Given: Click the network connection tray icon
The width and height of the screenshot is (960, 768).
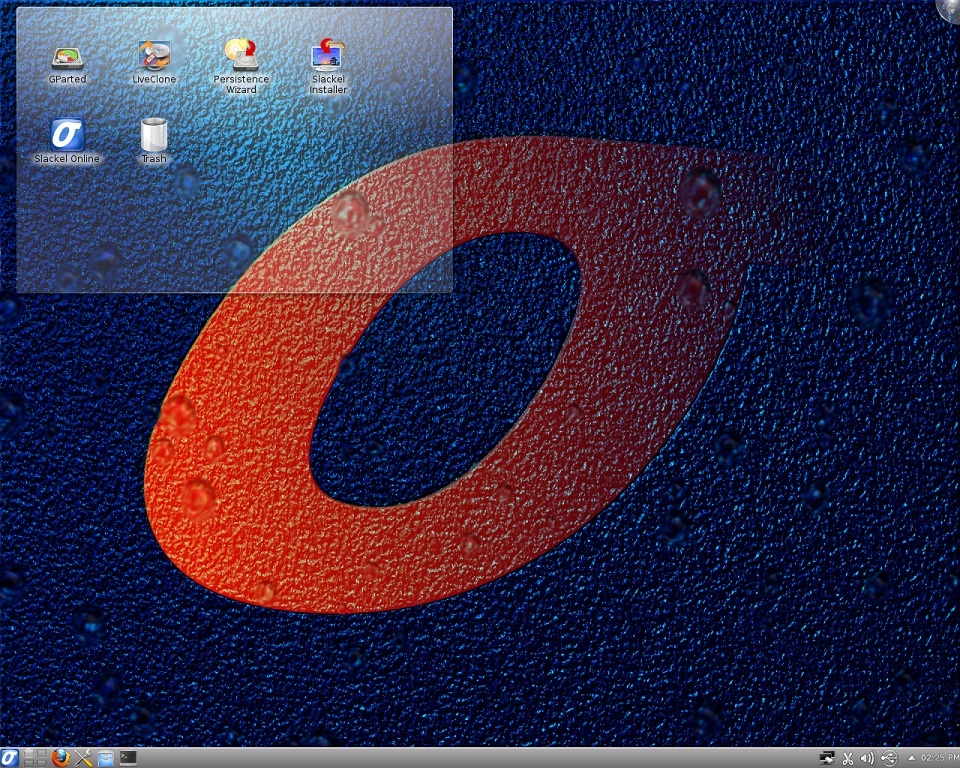Looking at the screenshot, I should tap(827, 758).
